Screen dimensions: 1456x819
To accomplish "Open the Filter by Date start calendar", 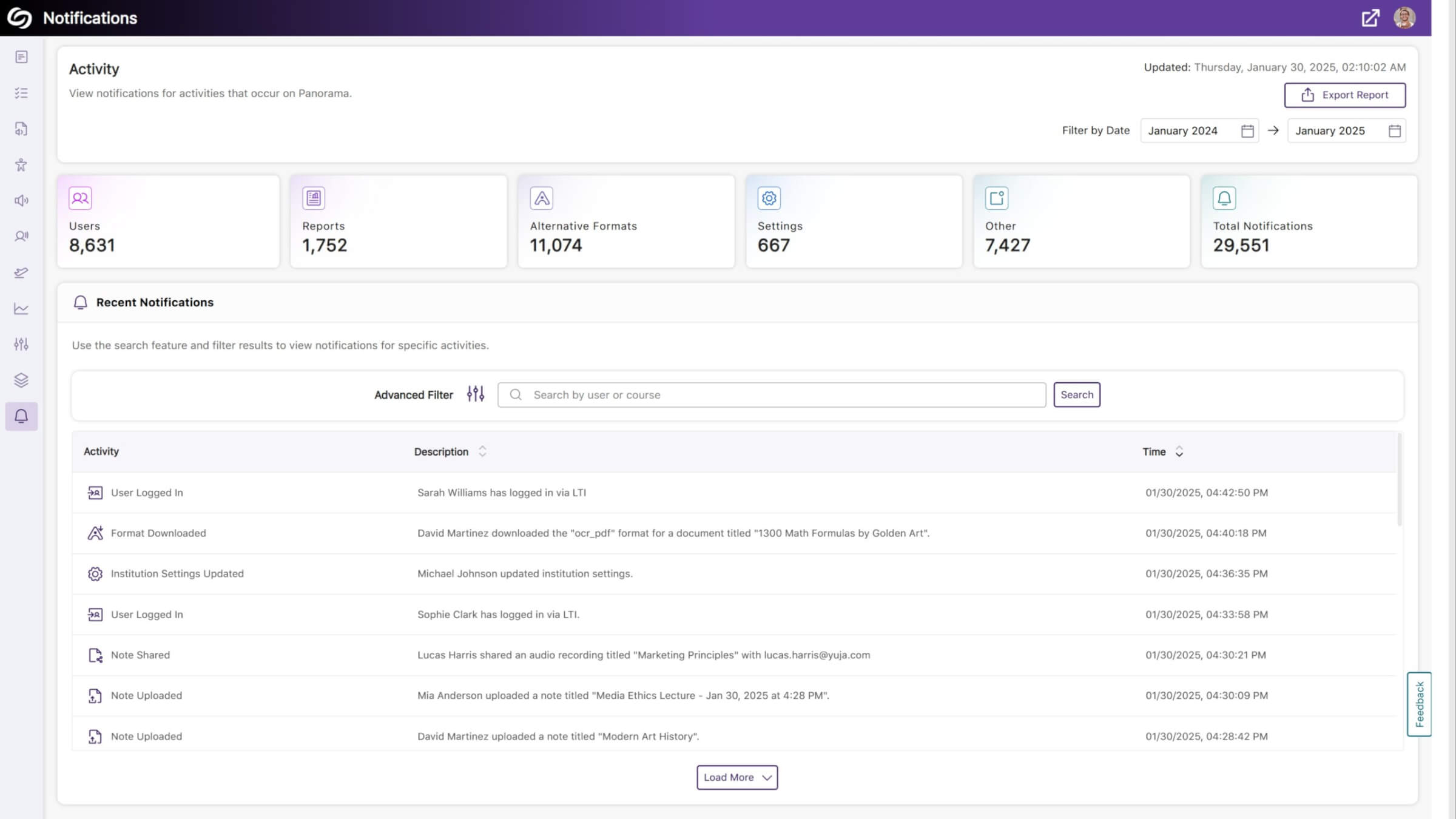I will click(x=1247, y=130).
